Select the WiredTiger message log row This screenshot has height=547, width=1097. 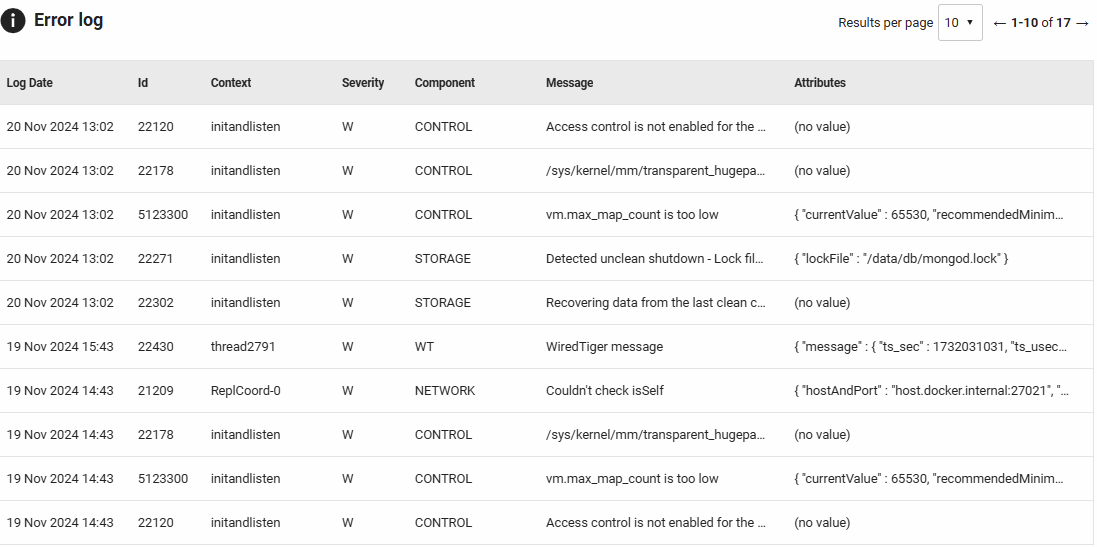click(604, 347)
